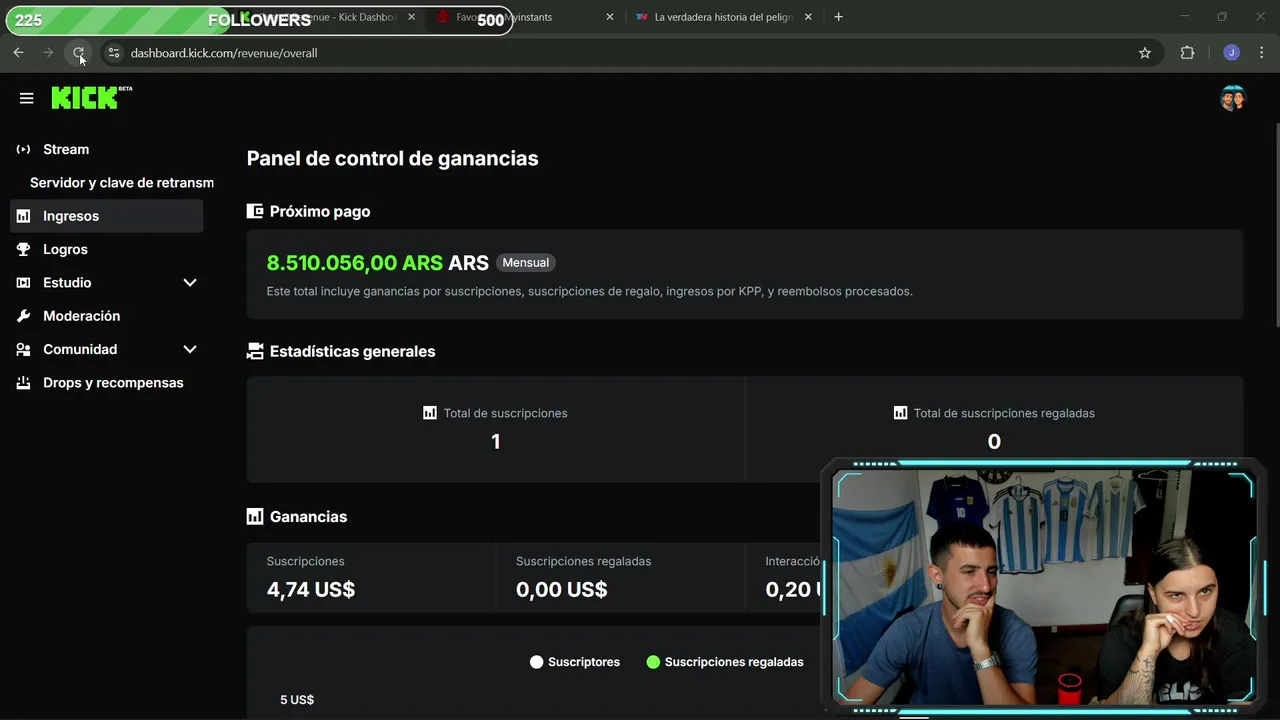Go back with the browser back arrow
Viewport: 1280px width, 720px height.
18,53
